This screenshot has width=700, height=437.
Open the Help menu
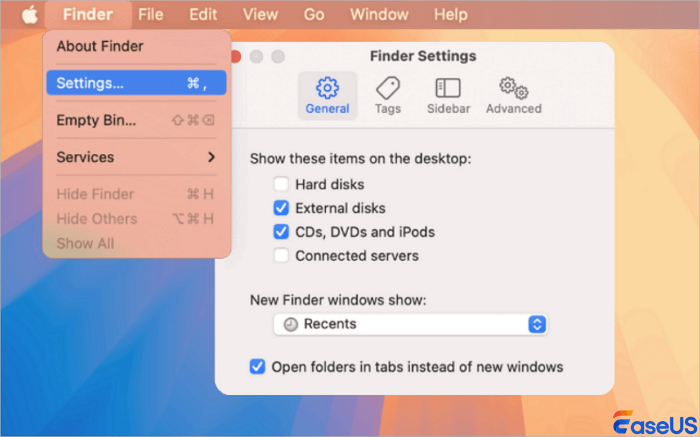click(451, 14)
